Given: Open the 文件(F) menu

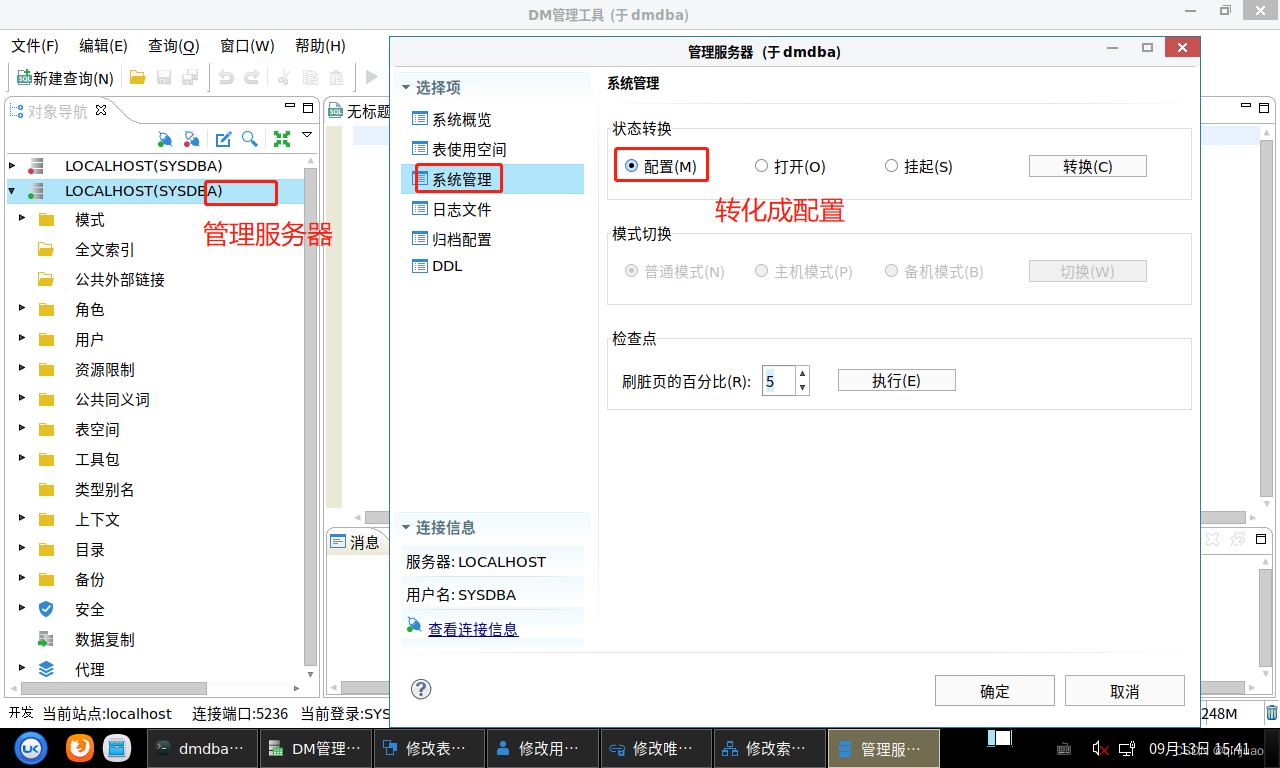Looking at the screenshot, I should pyautogui.click(x=35, y=46).
